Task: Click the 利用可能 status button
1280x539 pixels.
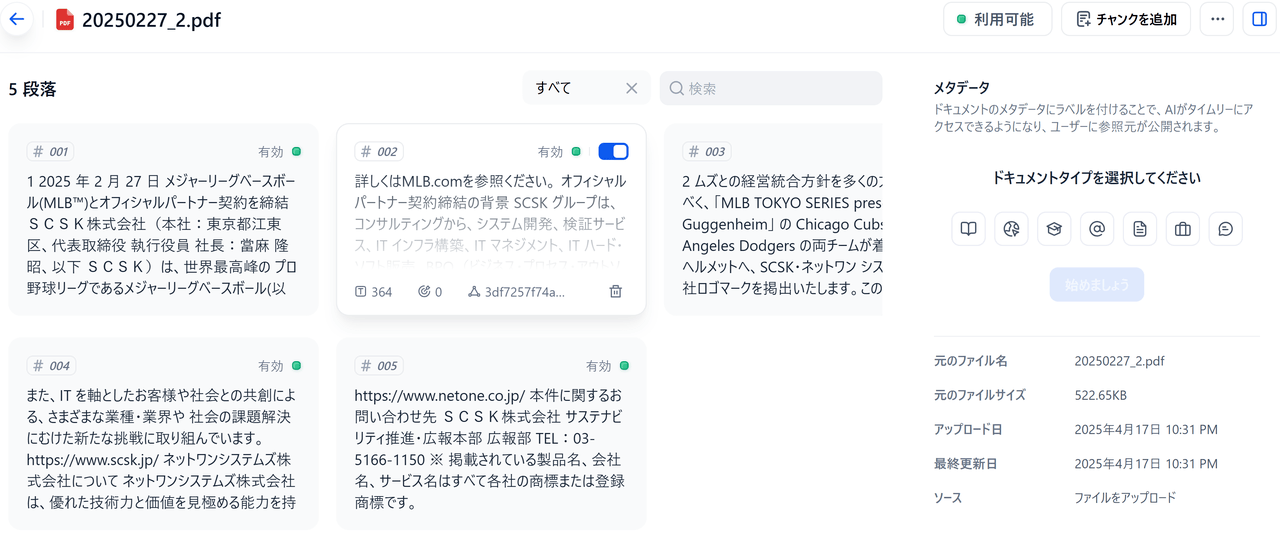Action: click(x=997, y=19)
